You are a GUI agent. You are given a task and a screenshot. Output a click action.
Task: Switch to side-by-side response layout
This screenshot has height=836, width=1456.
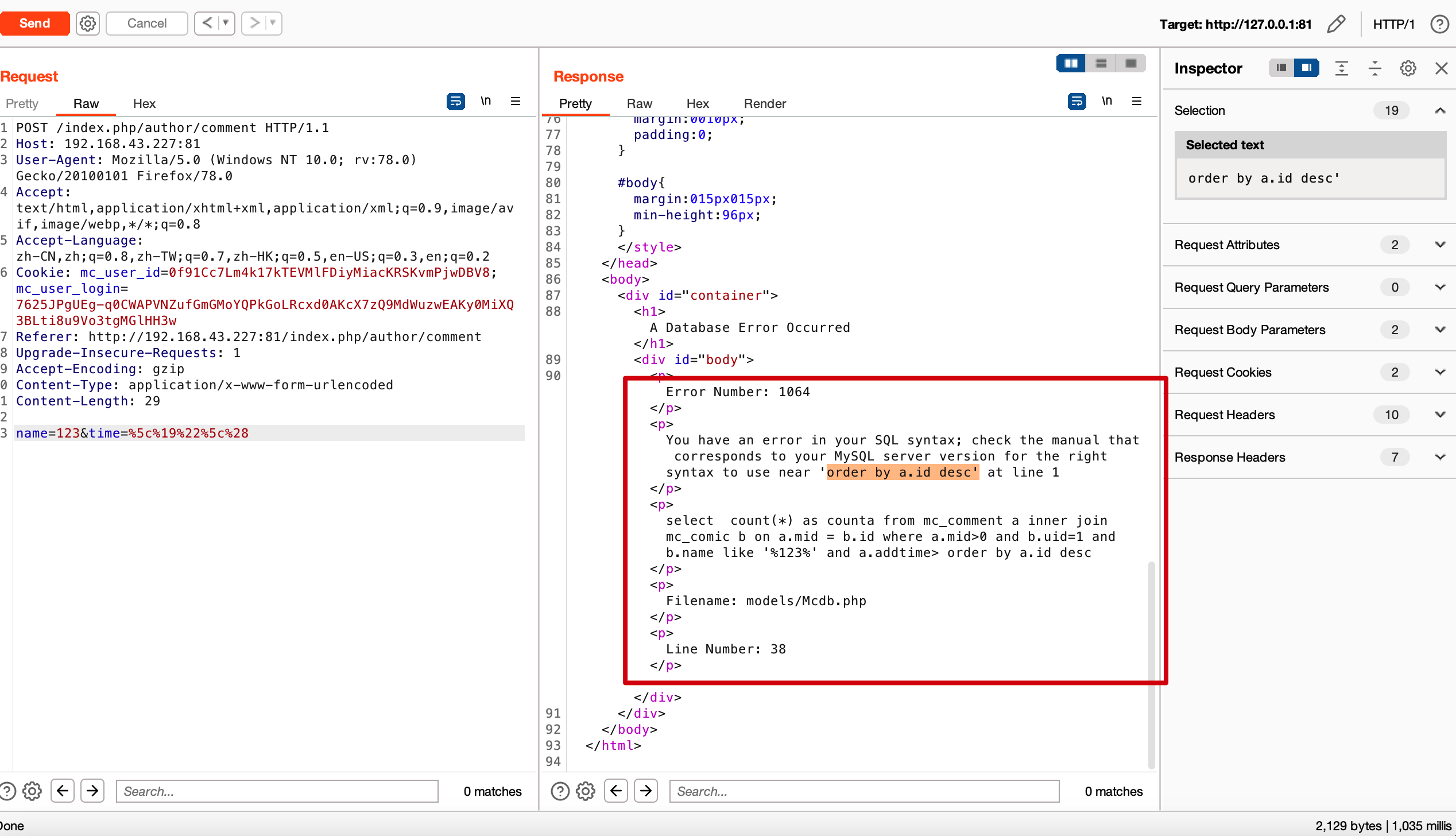(x=1071, y=63)
